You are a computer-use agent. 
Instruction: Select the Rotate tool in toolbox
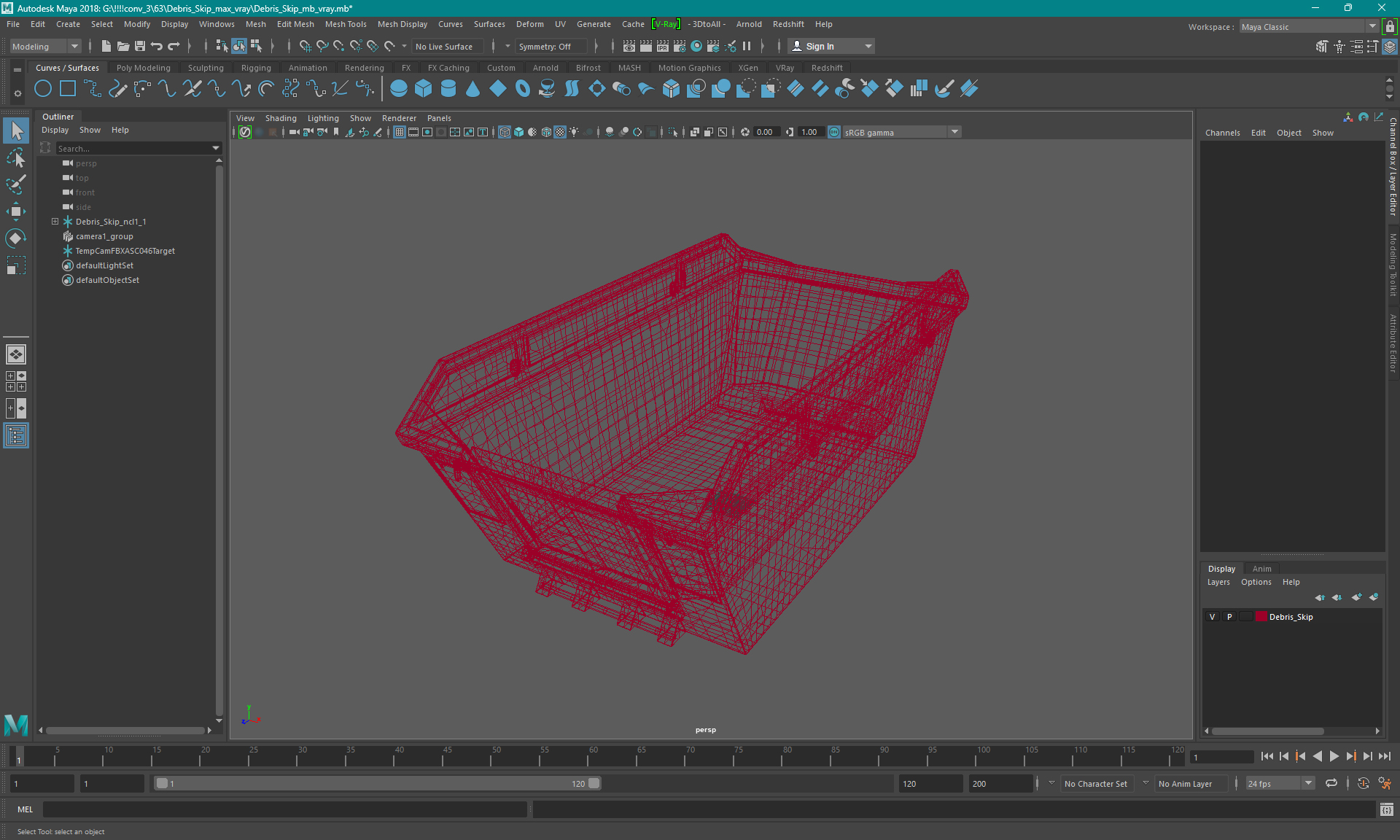pyautogui.click(x=16, y=238)
